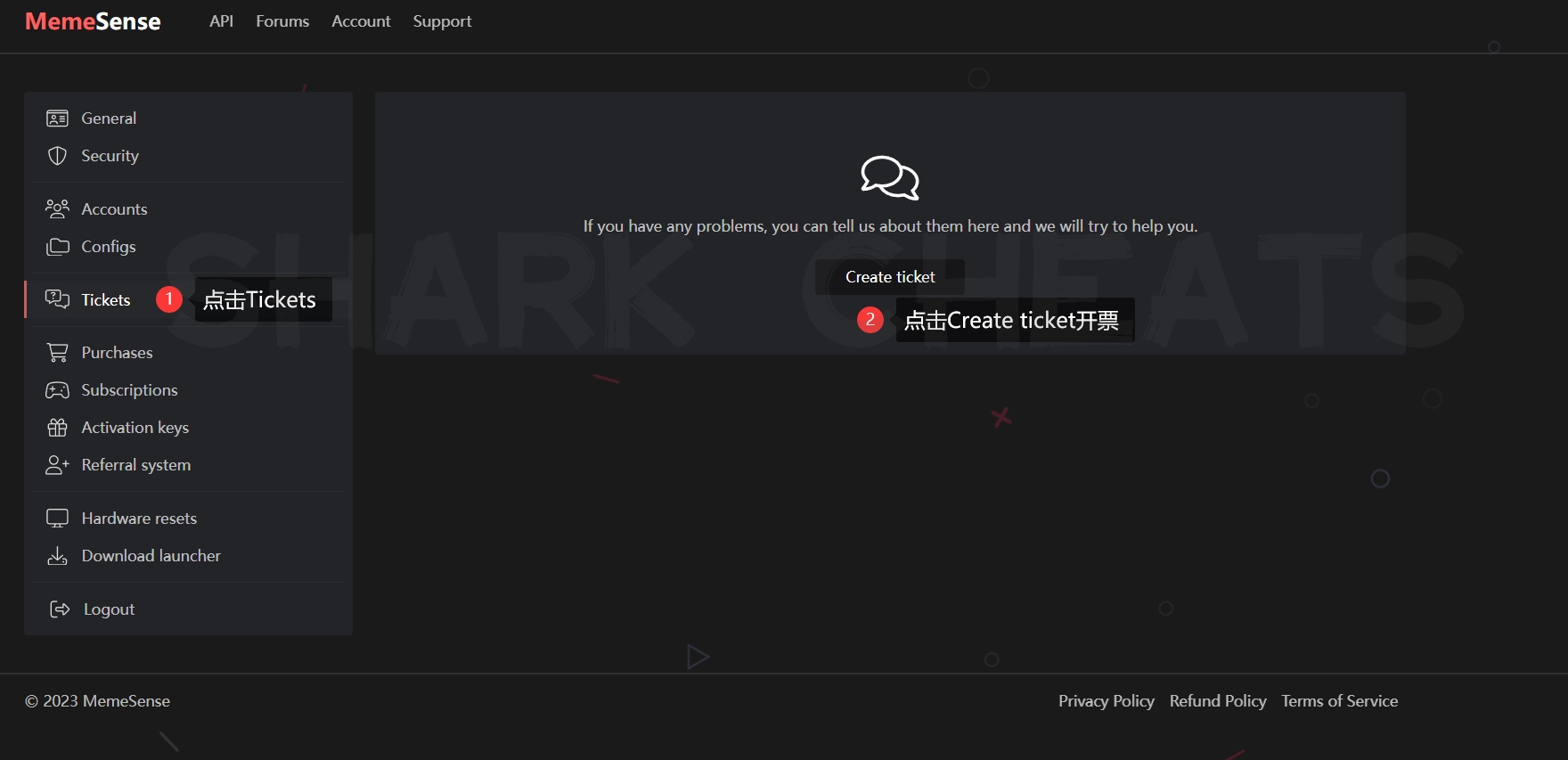Viewport: 1568px width, 760px height.
Task: Select Account in the top navigation
Action: coord(361,21)
